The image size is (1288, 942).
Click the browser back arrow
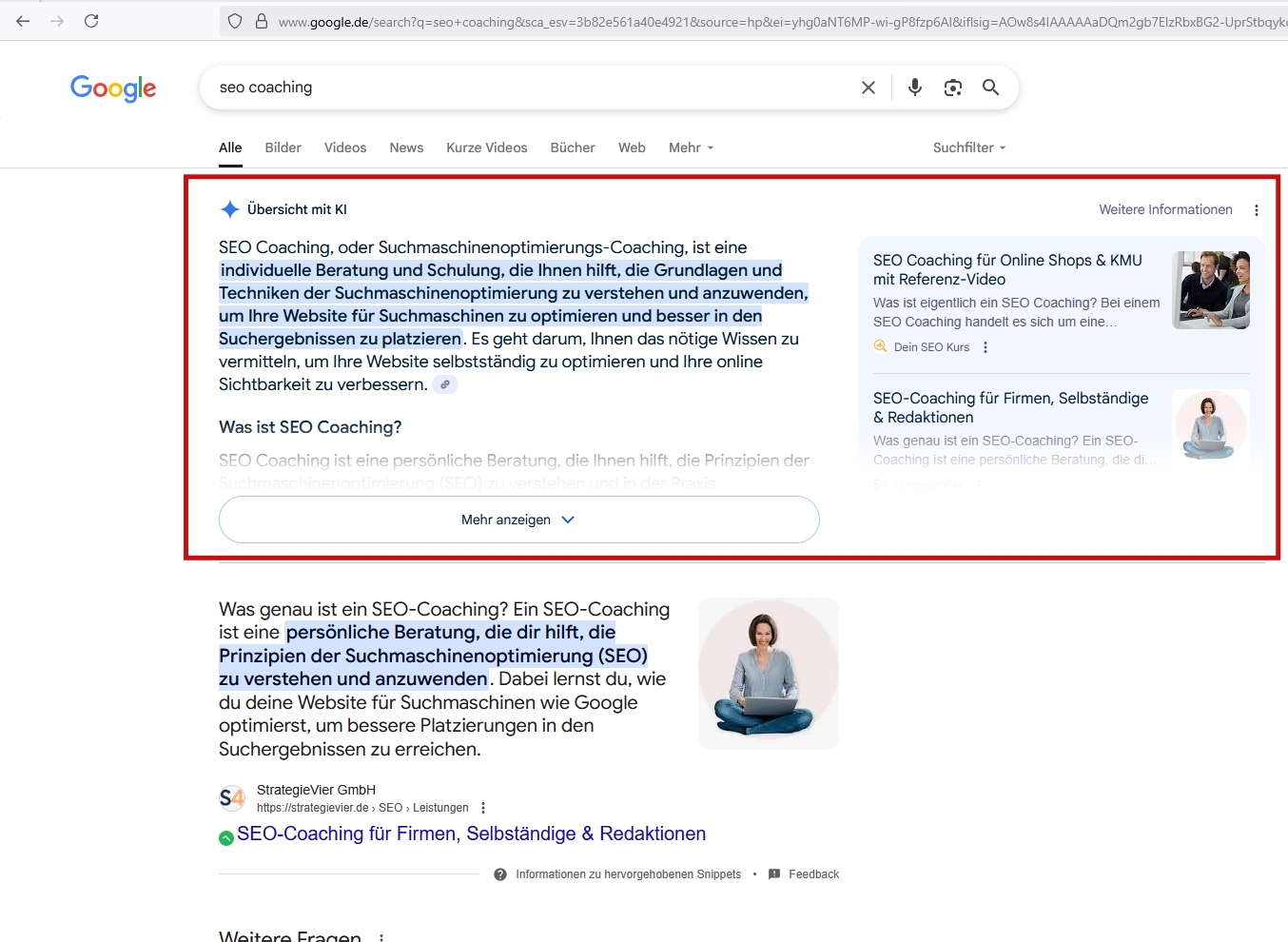pos(23,21)
